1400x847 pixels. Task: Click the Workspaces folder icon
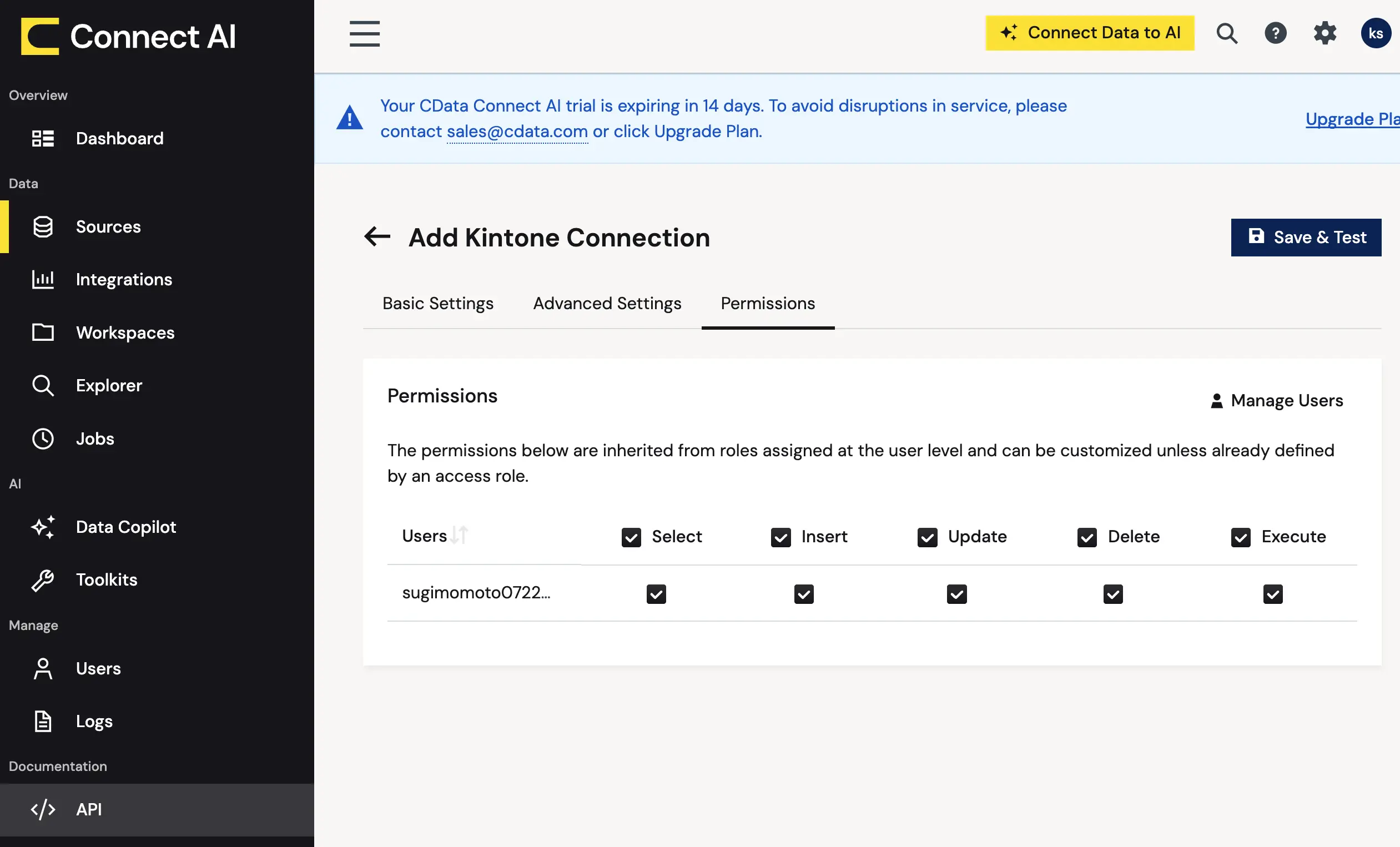[43, 332]
